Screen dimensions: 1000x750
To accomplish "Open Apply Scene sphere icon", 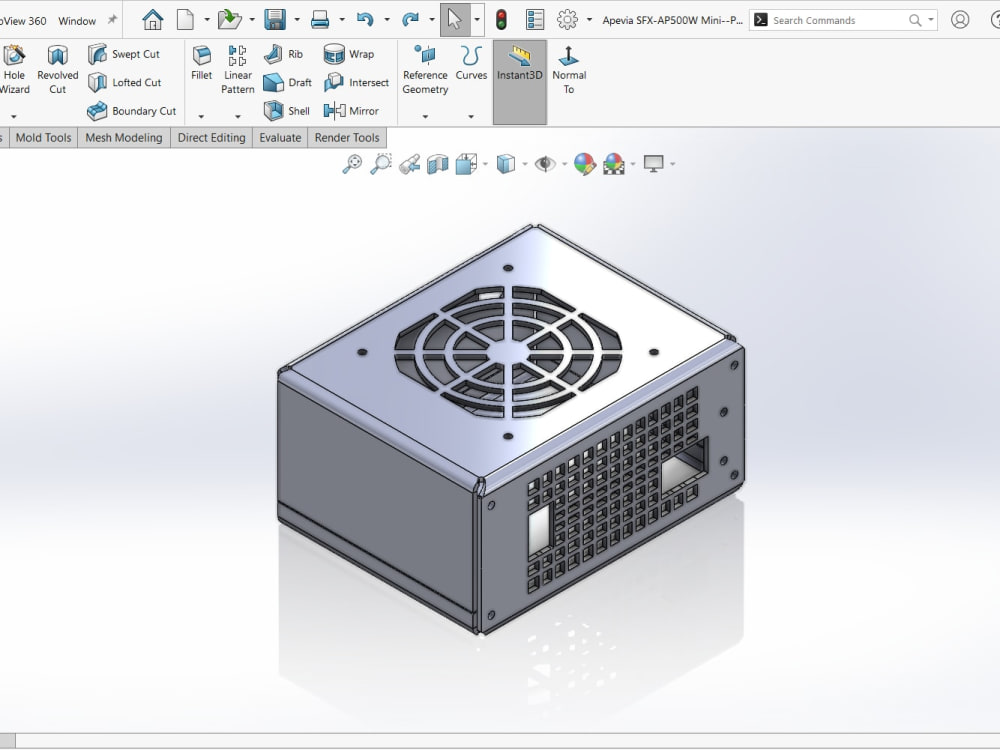I will [614, 164].
